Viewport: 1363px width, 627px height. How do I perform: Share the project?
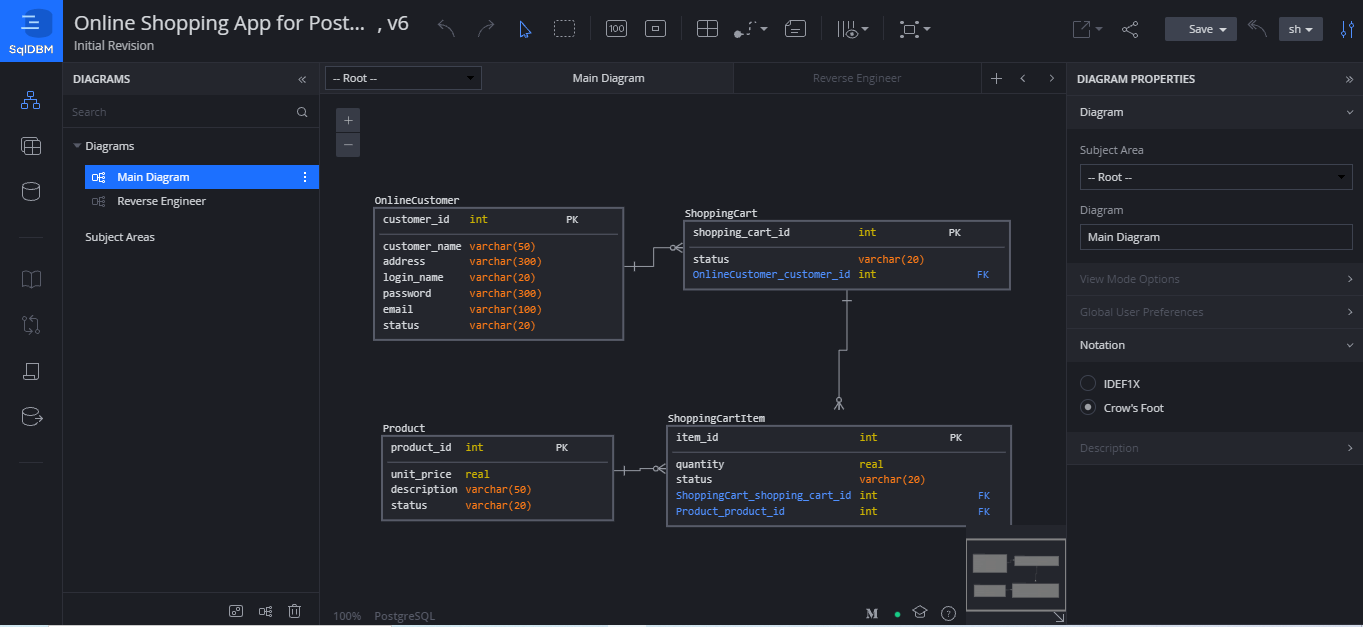tap(1130, 29)
